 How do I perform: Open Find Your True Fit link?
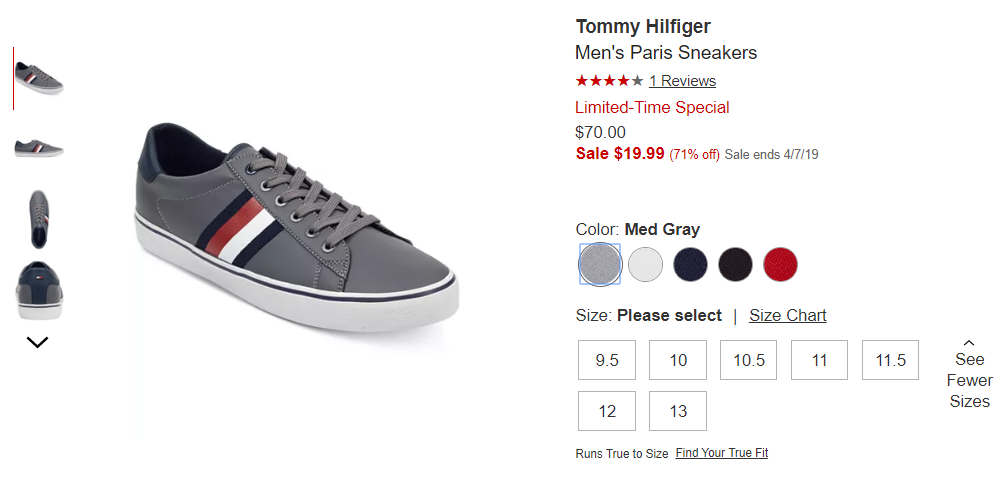[722, 453]
